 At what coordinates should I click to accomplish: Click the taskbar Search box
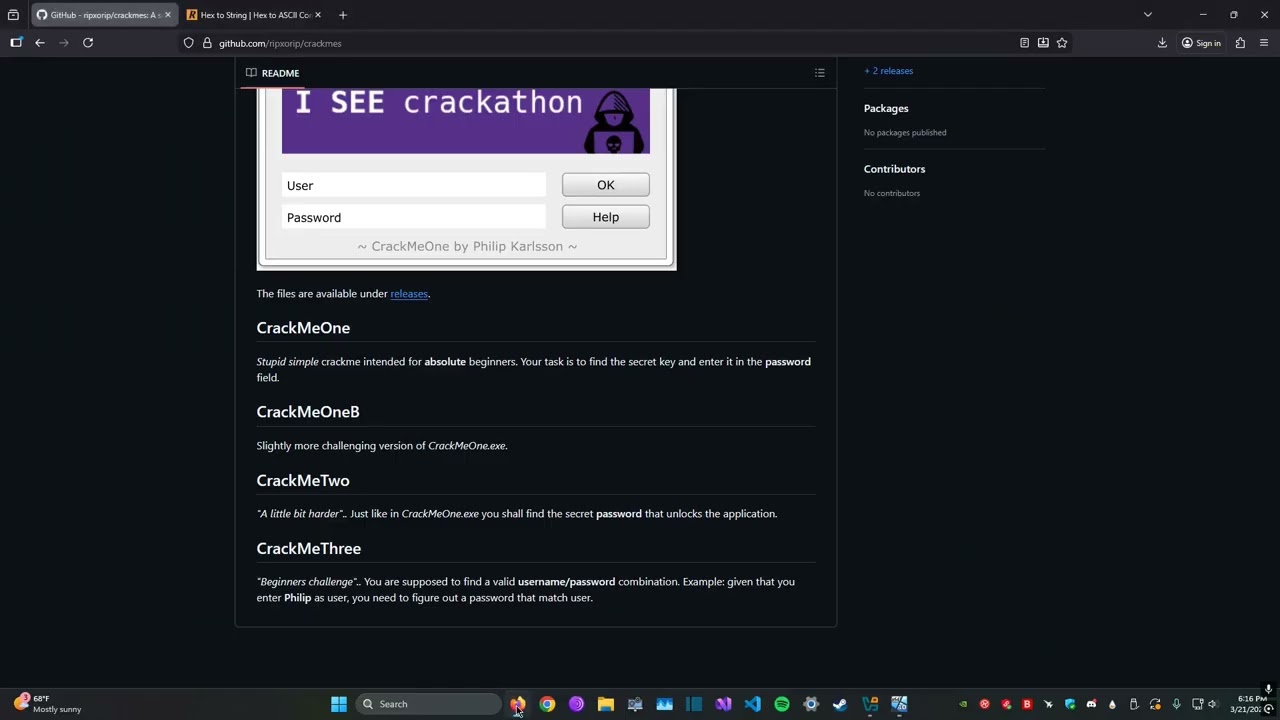(429, 704)
